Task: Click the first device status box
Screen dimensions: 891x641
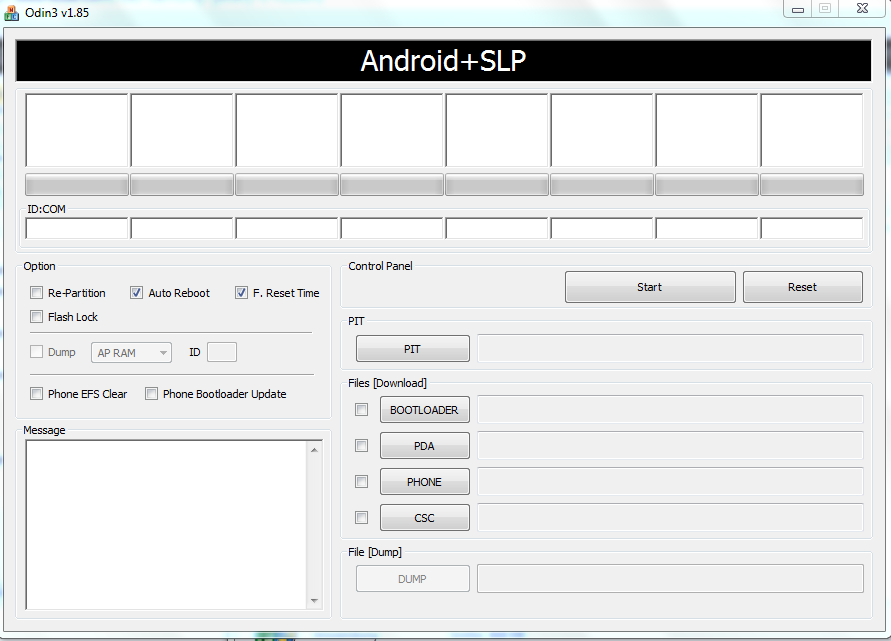Action: pos(77,130)
